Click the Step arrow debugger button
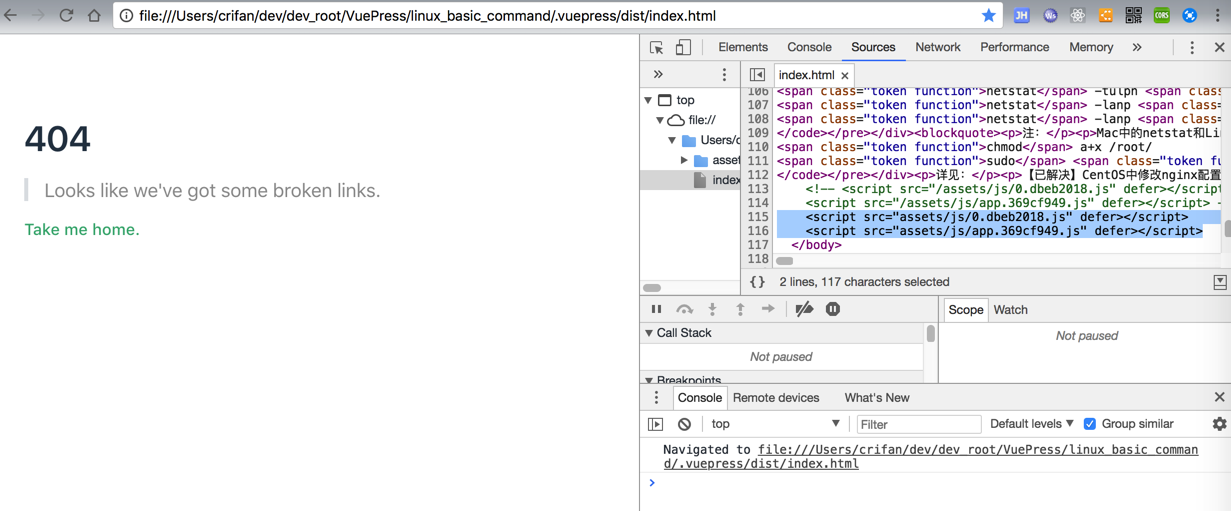This screenshot has width=1231, height=511. click(x=768, y=309)
